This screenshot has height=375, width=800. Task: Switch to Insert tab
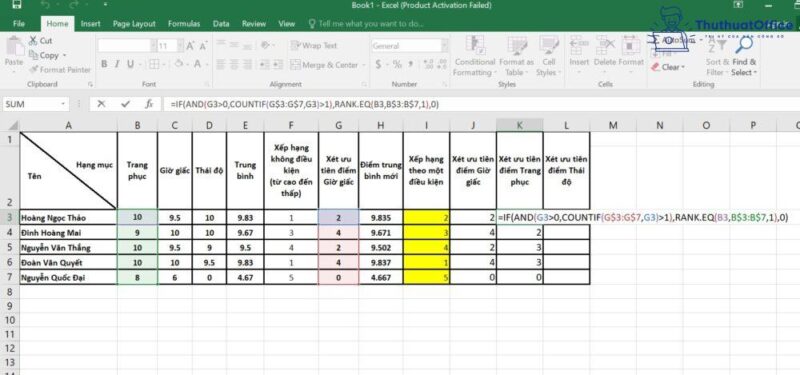(x=90, y=23)
